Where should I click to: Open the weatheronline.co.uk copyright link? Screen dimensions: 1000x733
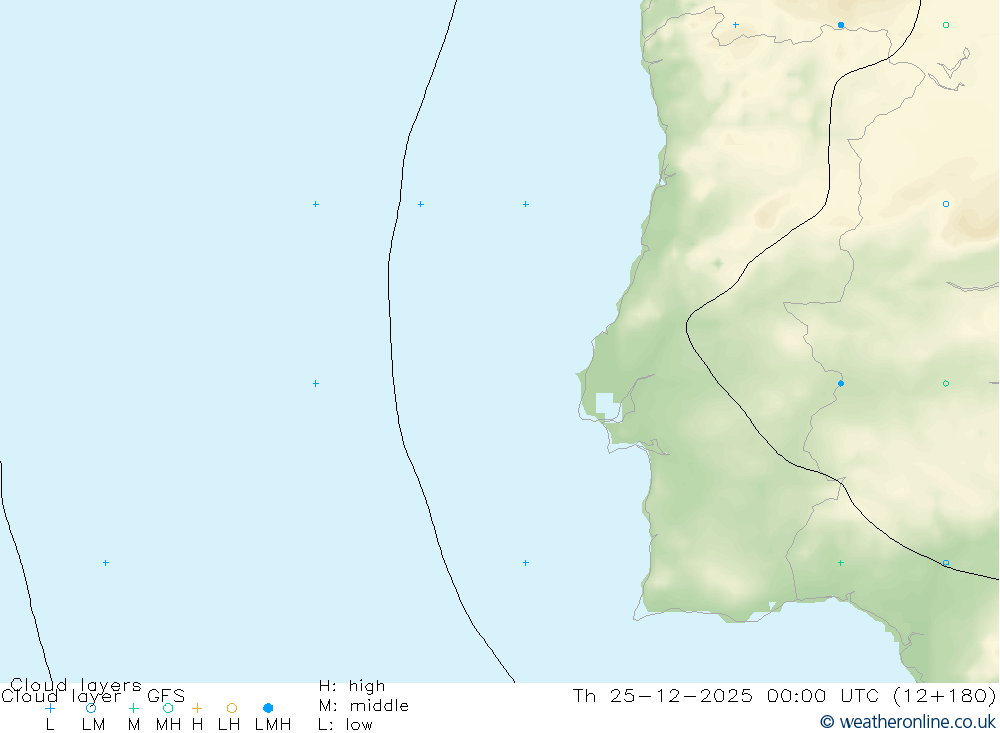click(x=908, y=722)
